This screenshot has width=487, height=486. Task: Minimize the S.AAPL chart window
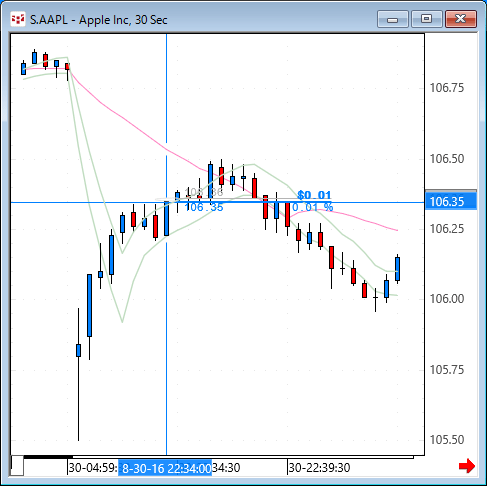pyautogui.click(x=393, y=19)
